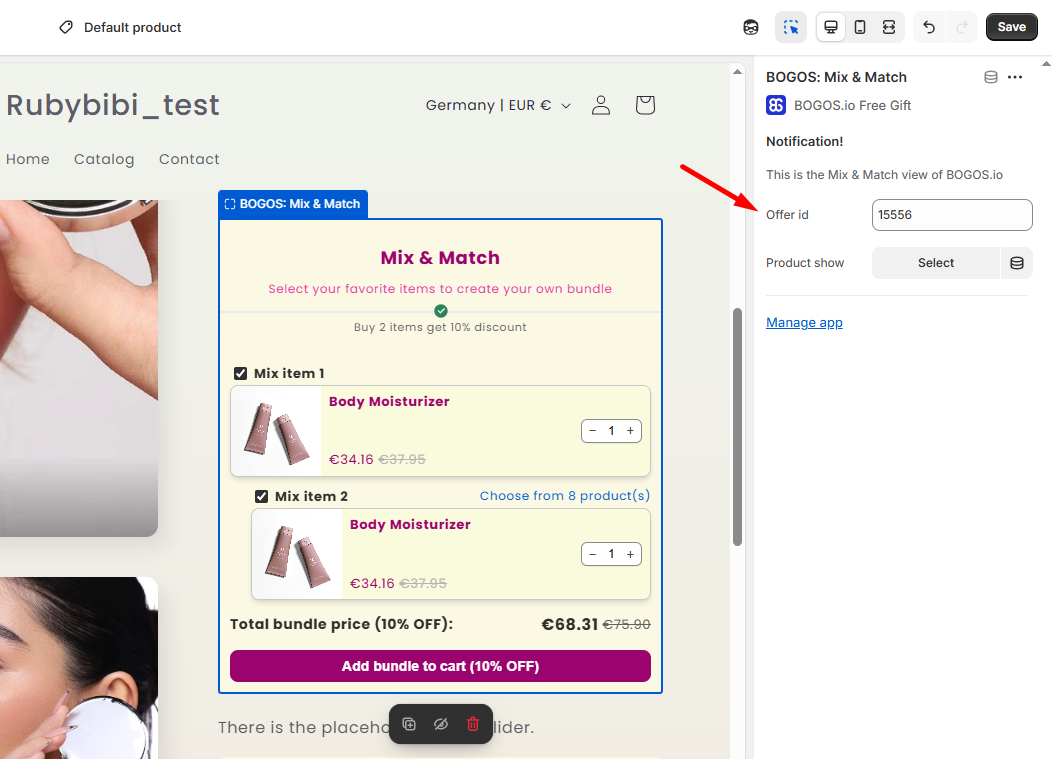
Task: Go to Contact page in navigation
Action: pos(189,159)
